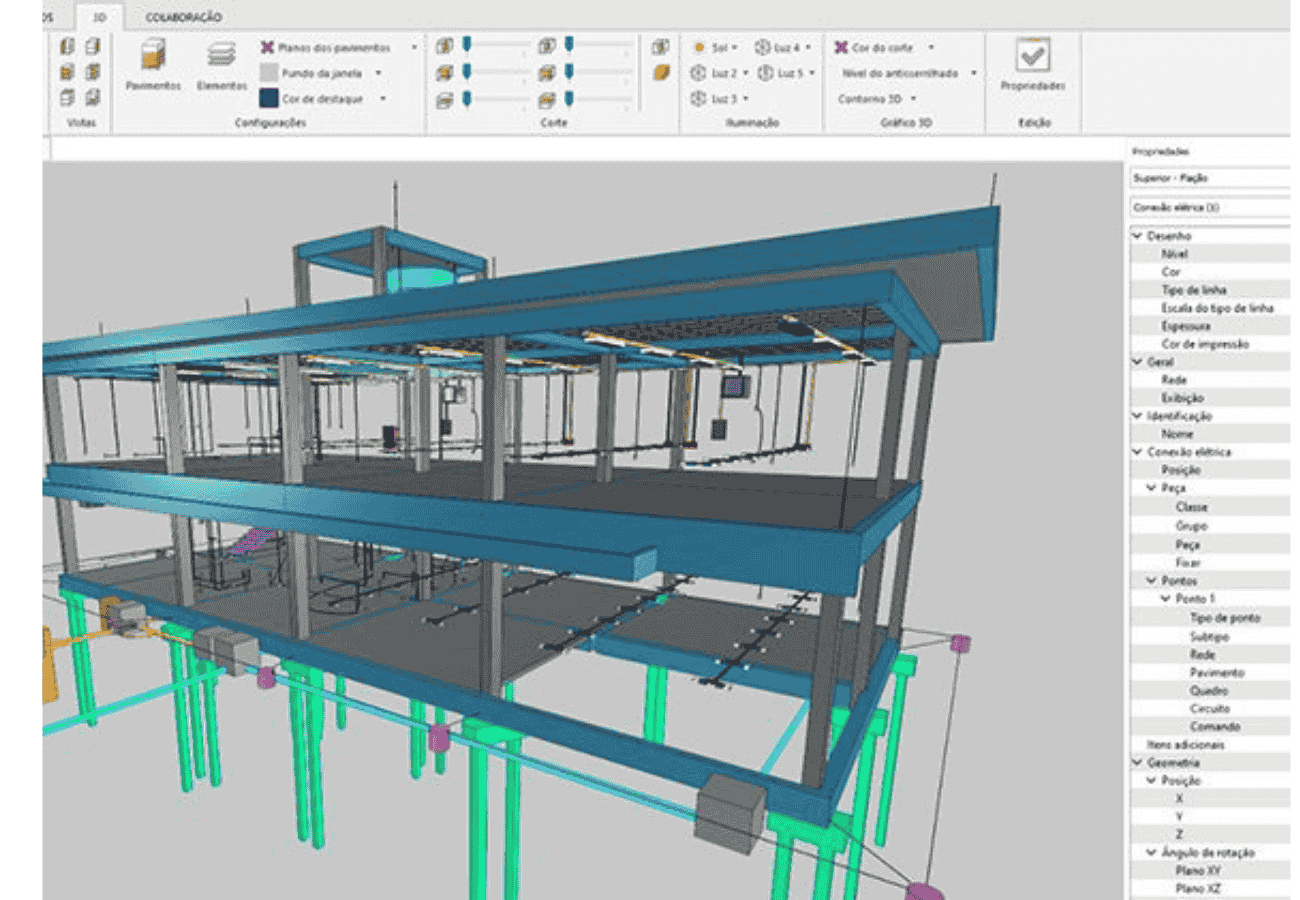1300x900 pixels.
Task: Collapse the Ângulo de rotação node
Action: click(1151, 853)
